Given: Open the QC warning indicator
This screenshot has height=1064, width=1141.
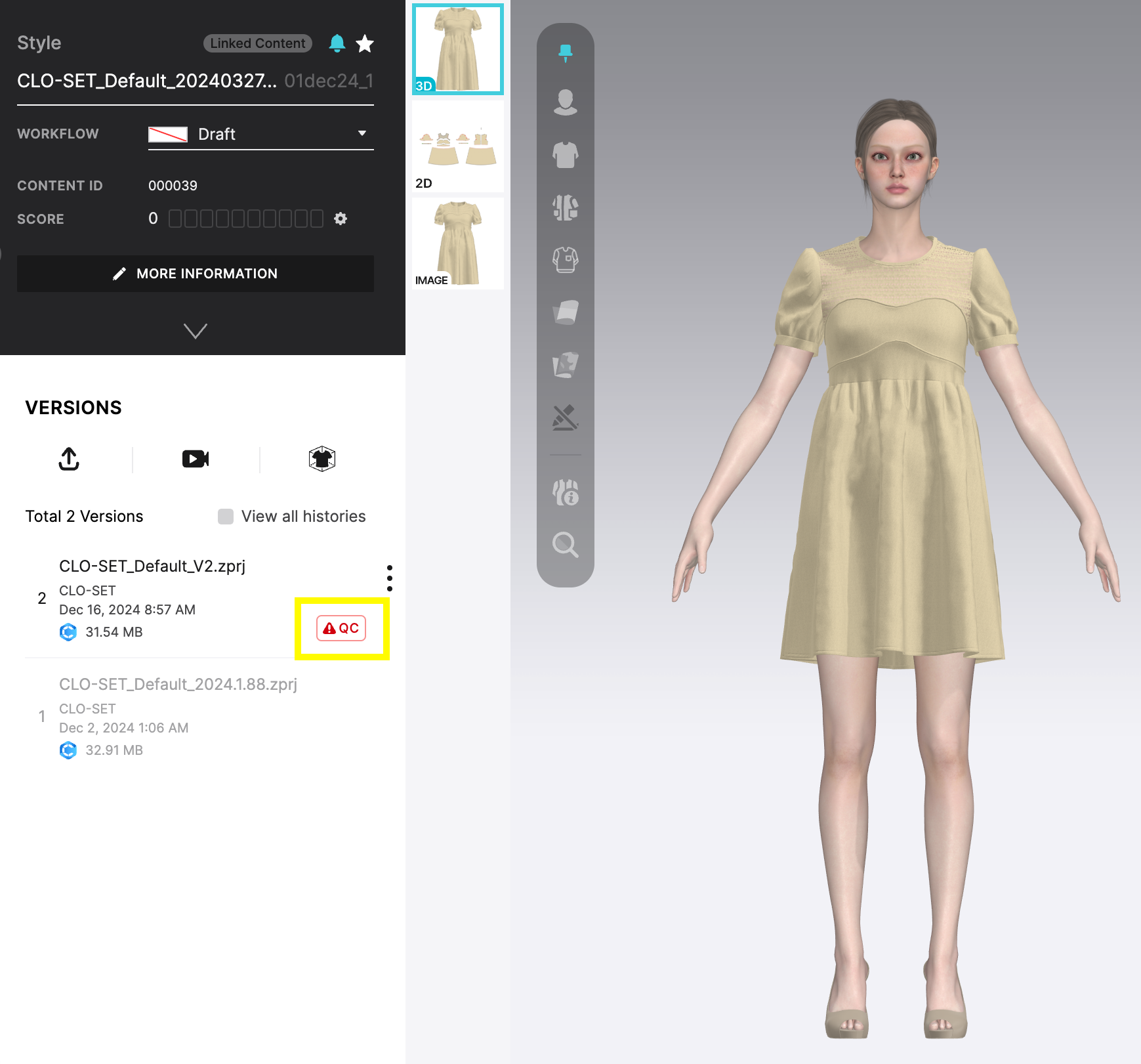Looking at the screenshot, I should 341,628.
